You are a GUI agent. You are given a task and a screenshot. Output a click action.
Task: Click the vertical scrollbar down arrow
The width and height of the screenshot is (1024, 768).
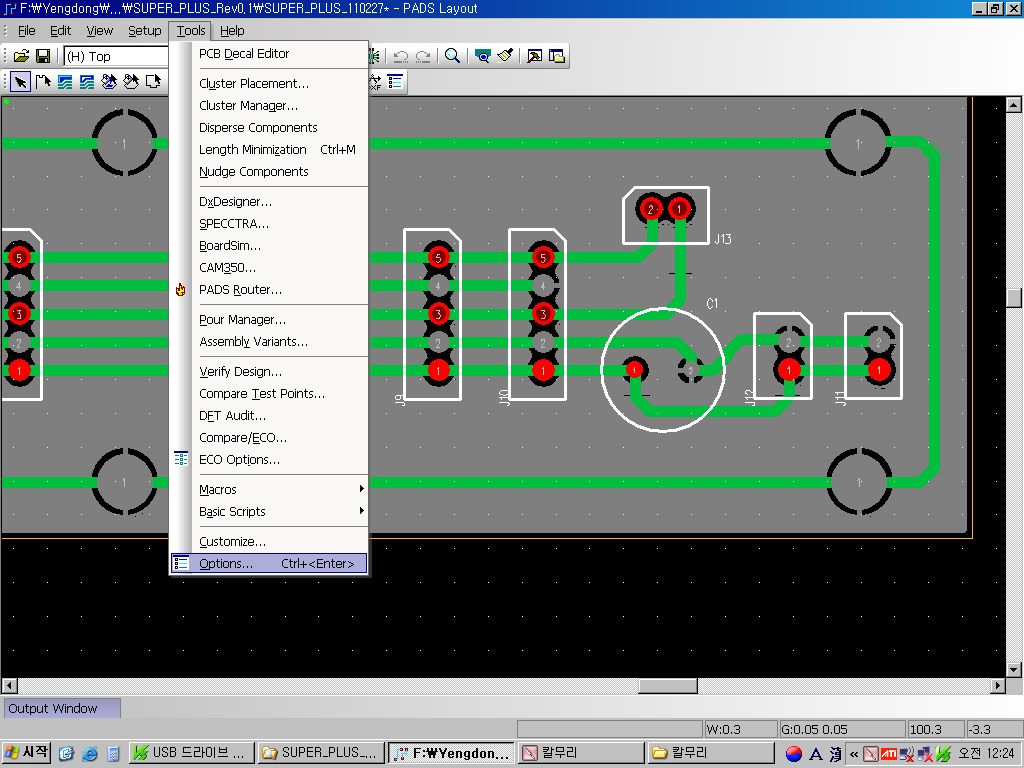pyautogui.click(x=1014, y=670)
